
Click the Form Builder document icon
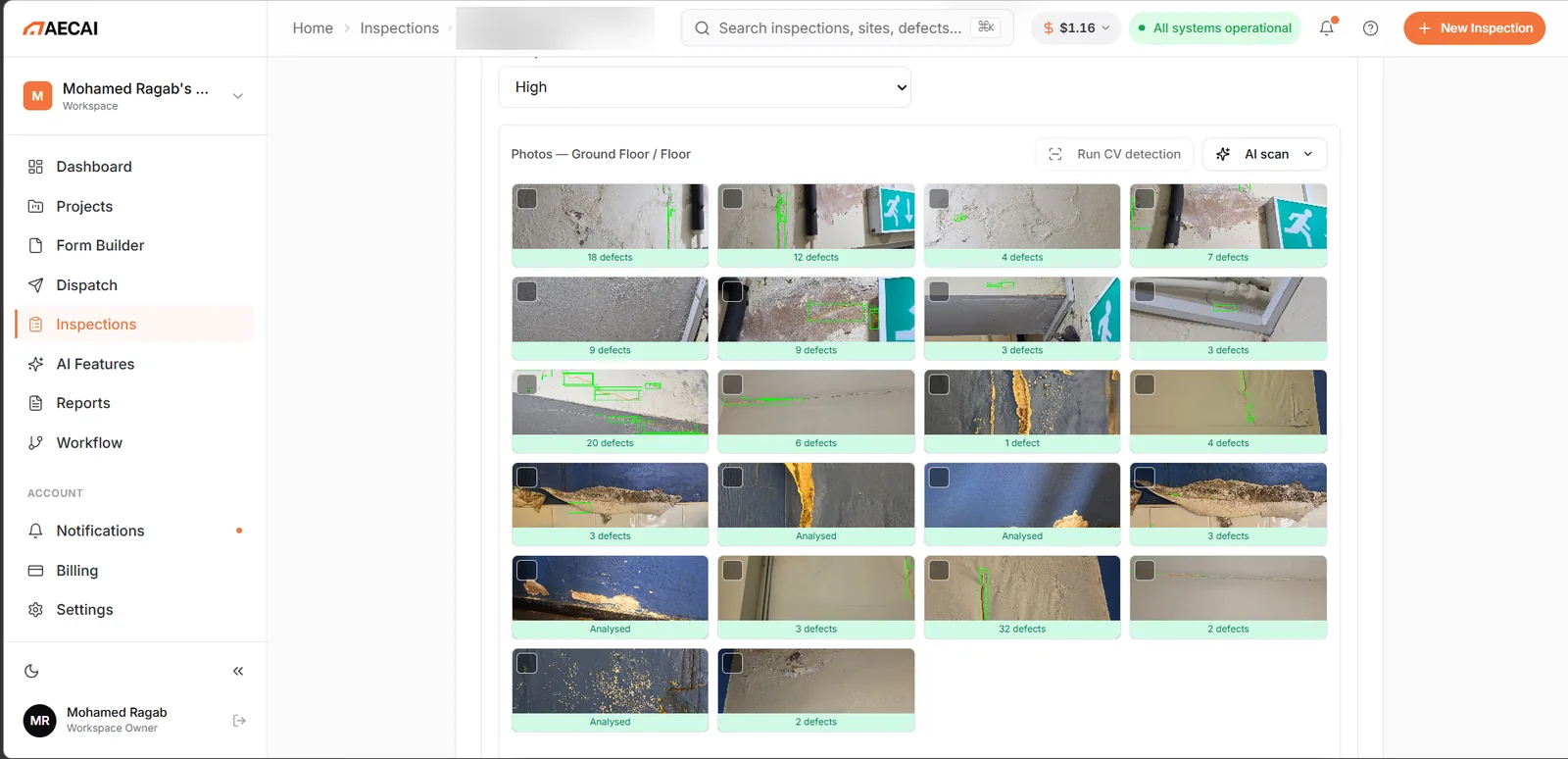point(36,245)
